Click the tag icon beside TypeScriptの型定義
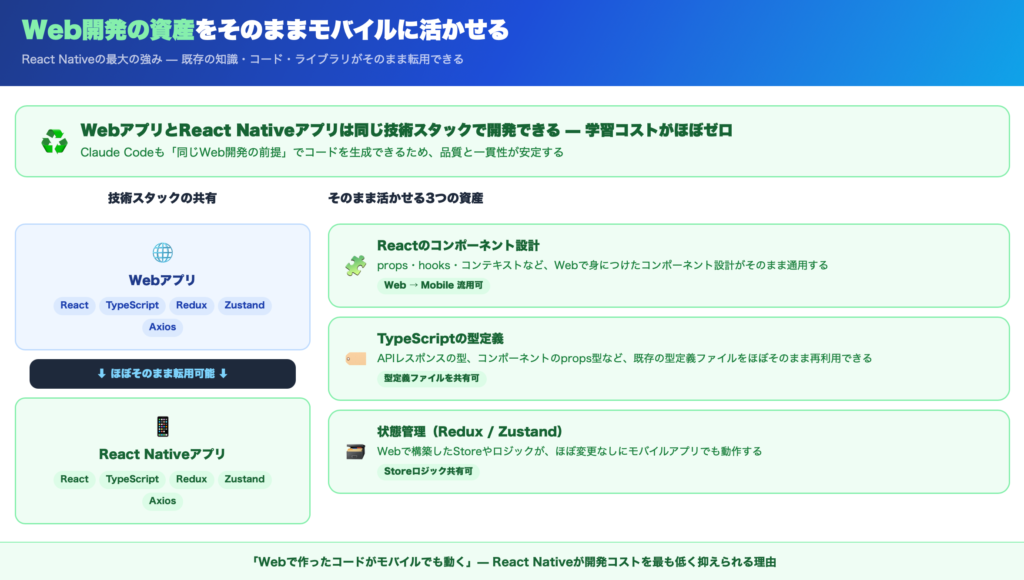This screenshot has height=580, width=1024. coord(355,358)
